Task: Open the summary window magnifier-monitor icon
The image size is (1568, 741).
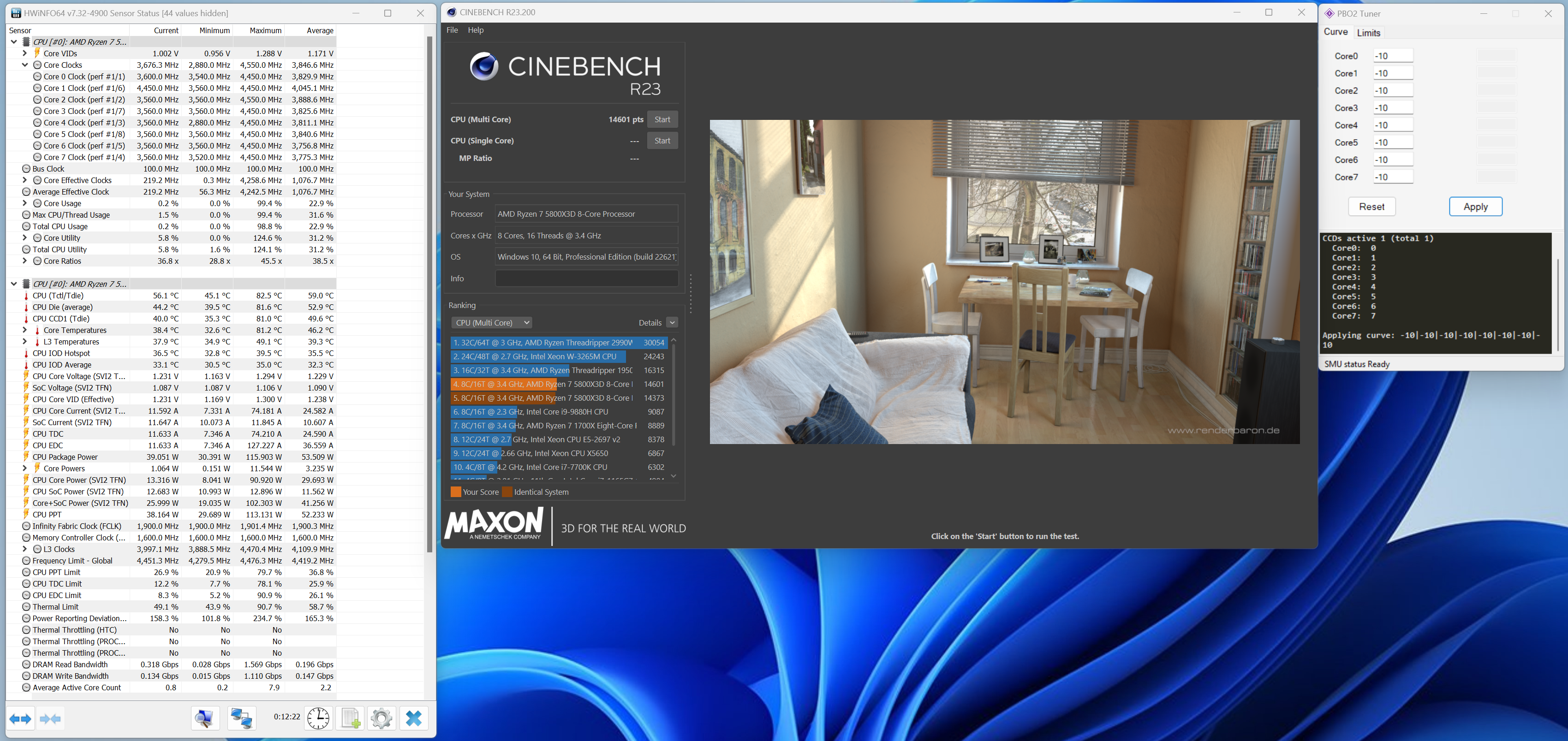Action: pos(204,718)
